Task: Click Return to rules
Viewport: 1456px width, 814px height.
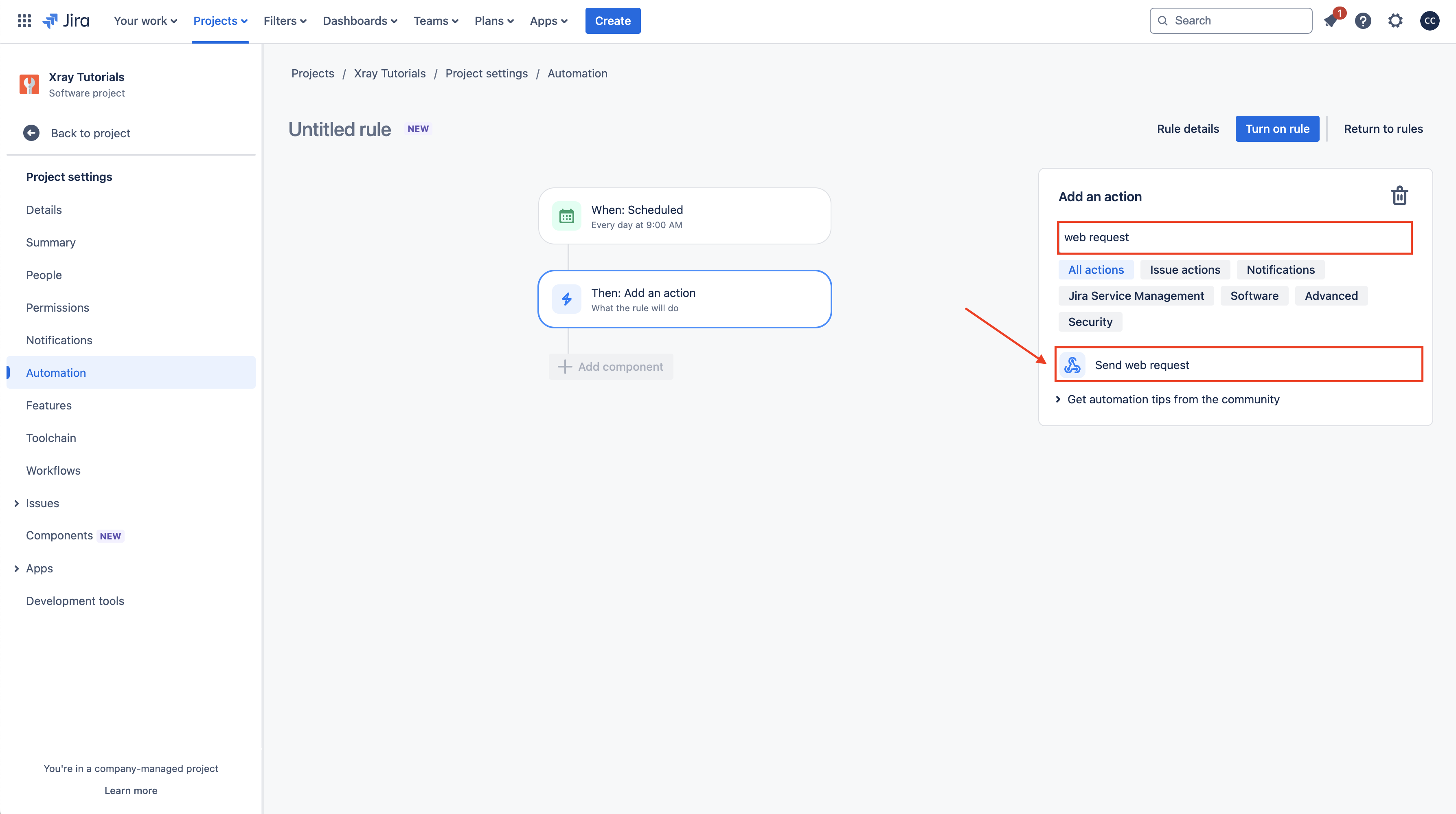Action: point(1383,129)
